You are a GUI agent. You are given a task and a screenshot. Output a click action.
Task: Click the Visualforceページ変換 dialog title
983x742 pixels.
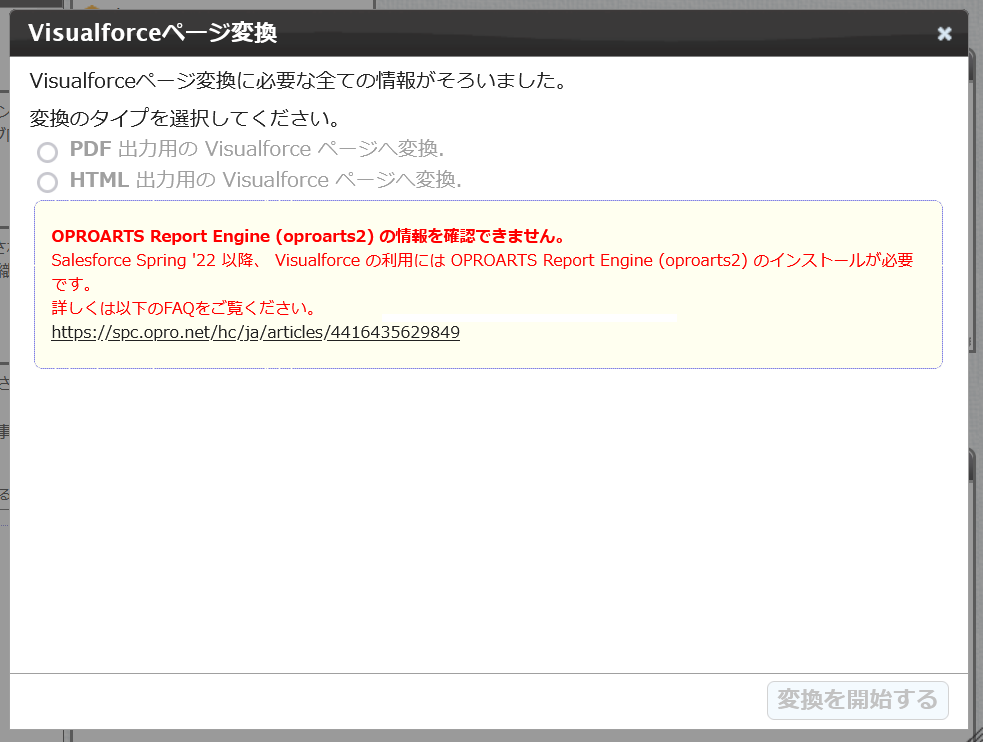pyautogui.click(x=152, y=33)
